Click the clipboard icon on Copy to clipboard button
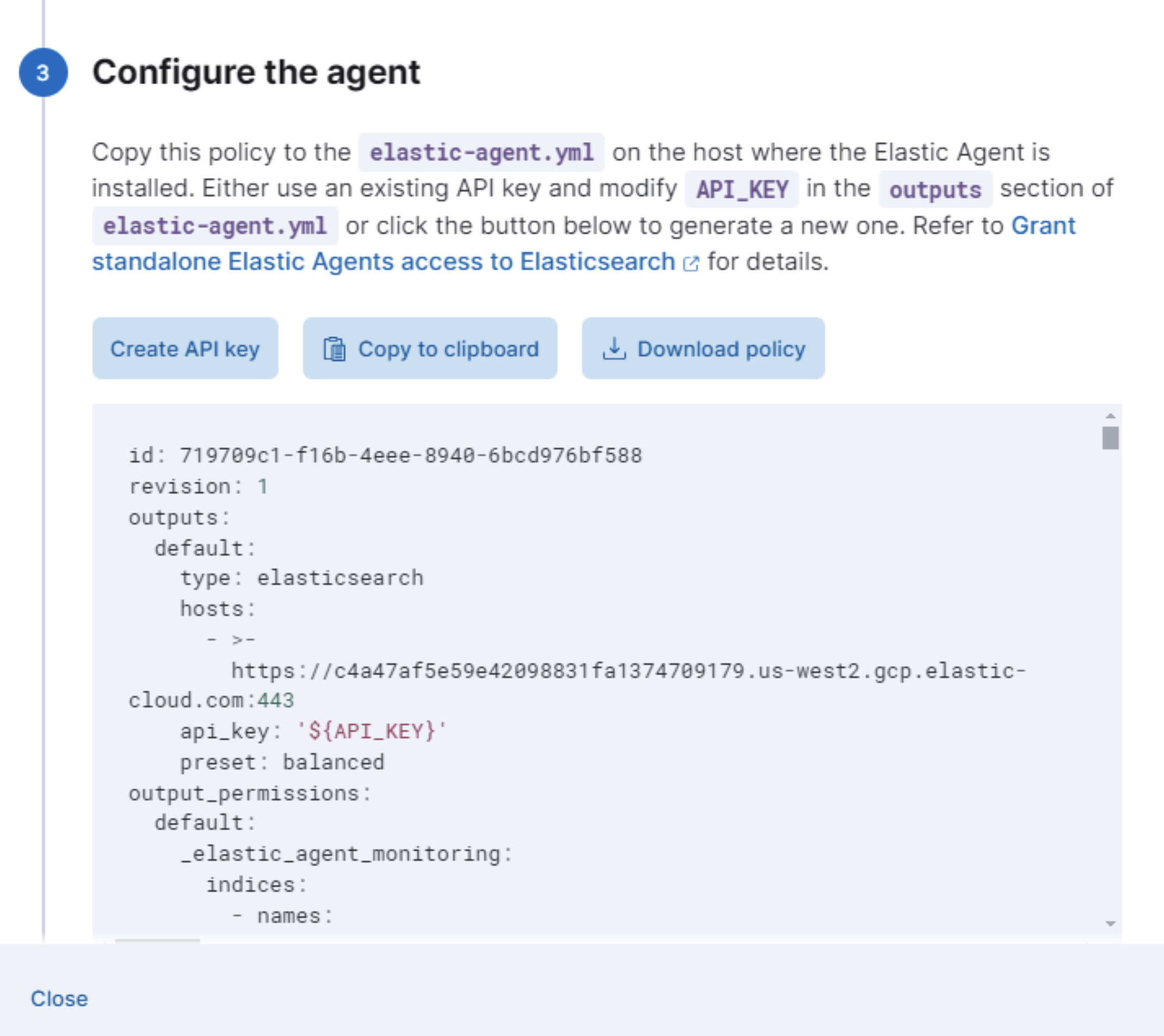 (335, 349)
